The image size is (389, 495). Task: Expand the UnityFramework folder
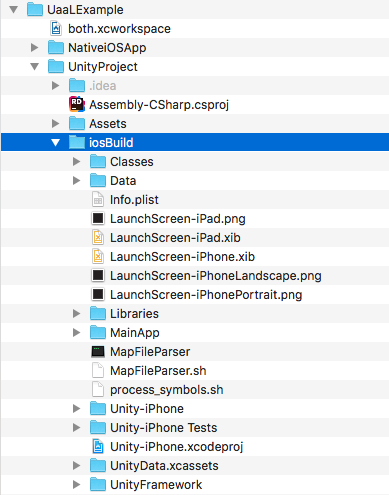coord(76,484)
